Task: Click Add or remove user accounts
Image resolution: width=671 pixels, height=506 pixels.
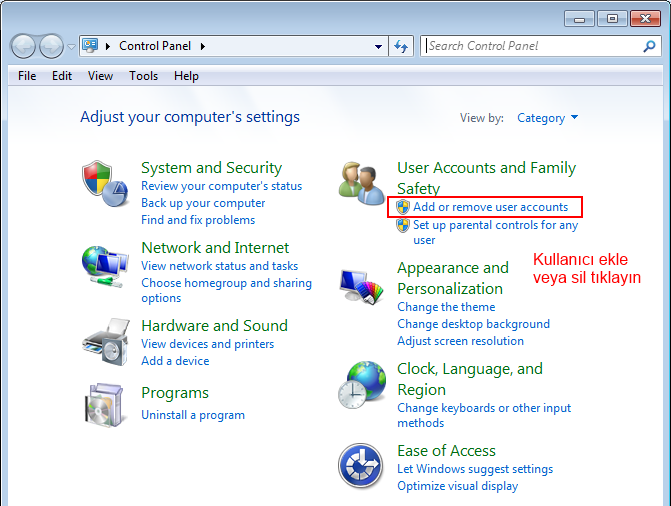Action: (x=490, y=207)
